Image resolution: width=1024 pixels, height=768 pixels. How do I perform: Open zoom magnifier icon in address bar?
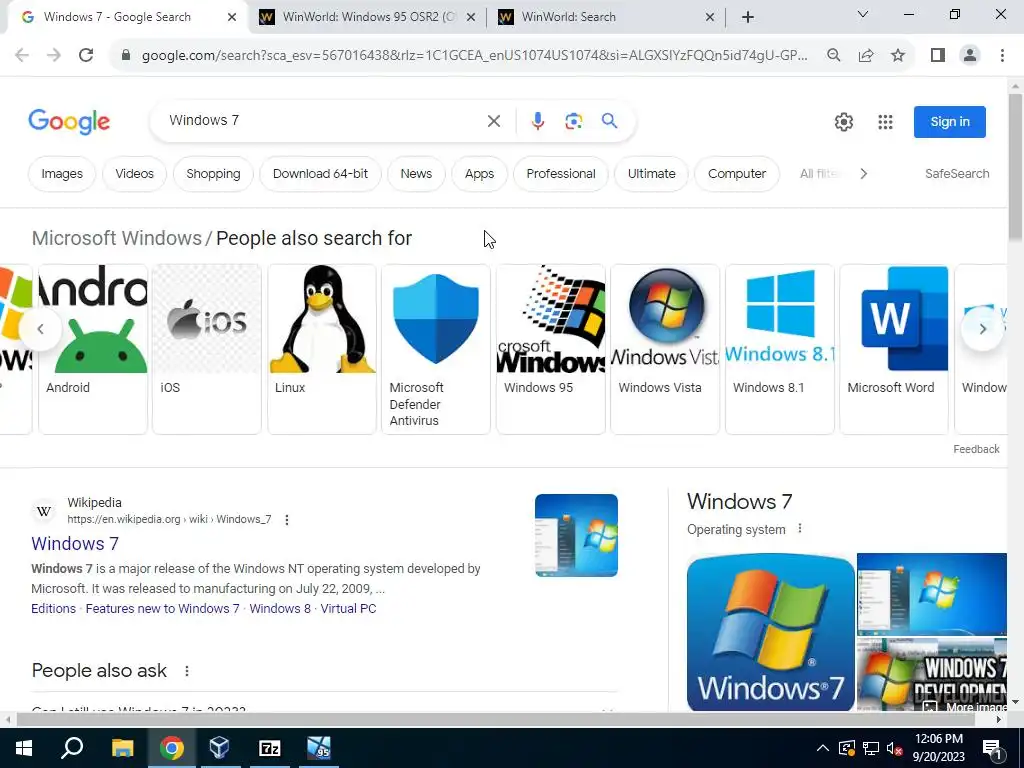pos(833,55)
